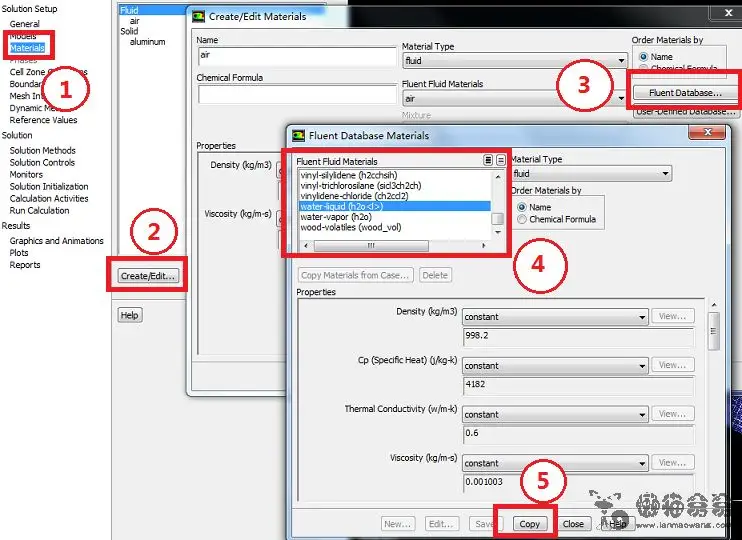
Task: Open Material Type dropdown in Fluent Database Materials
Action: click(591, 174)
